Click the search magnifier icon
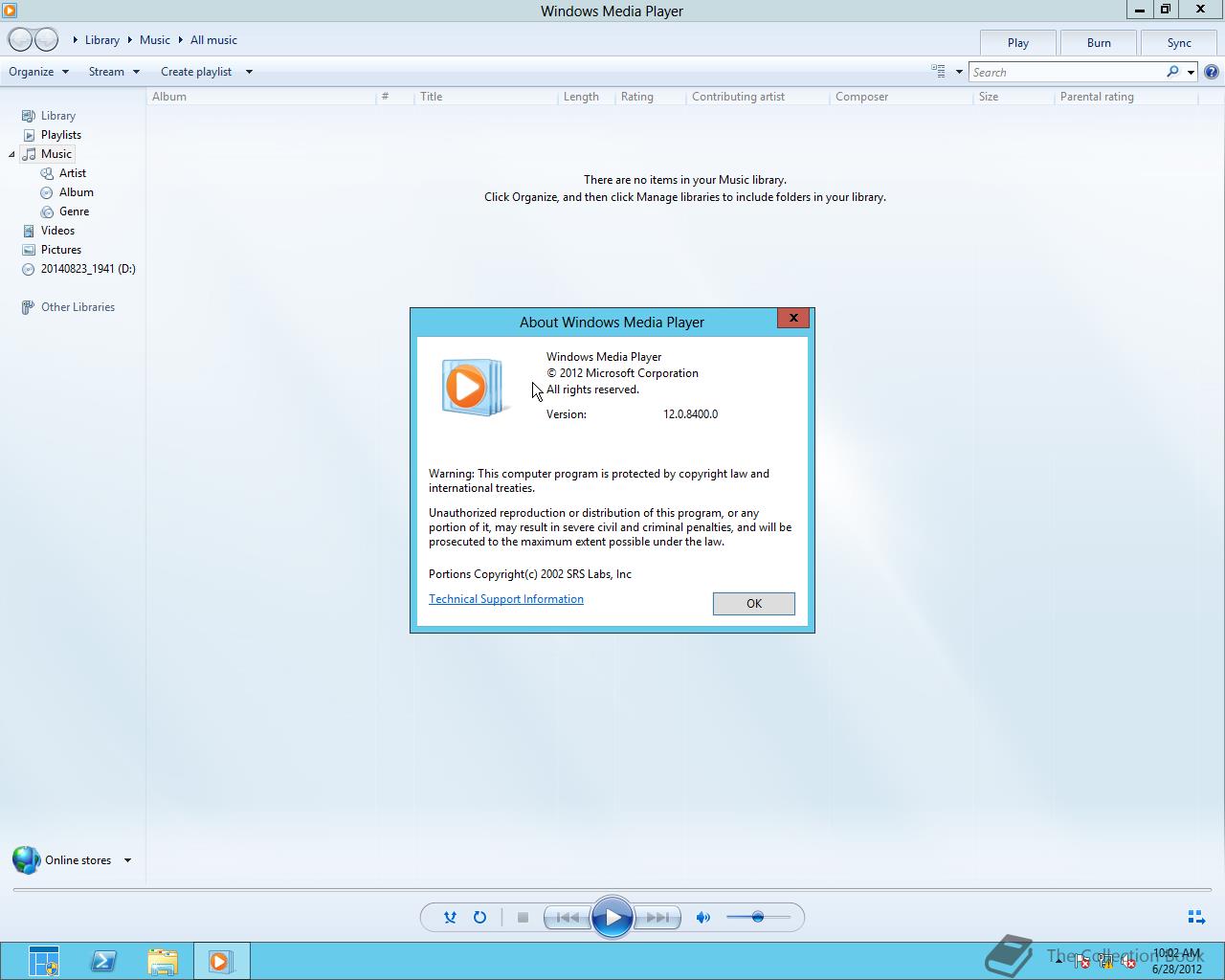Image resolution: width=1225 pixels, height=980 pixels. click(1172, 72)
